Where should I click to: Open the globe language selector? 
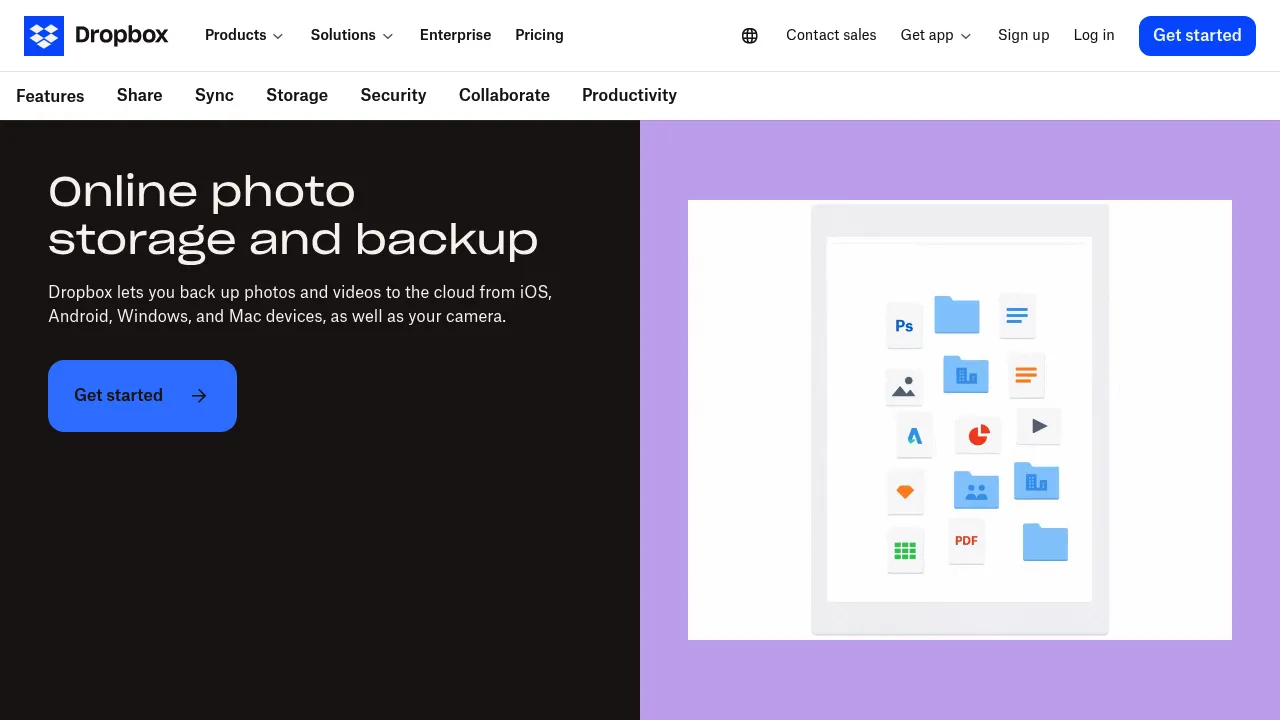click(750, 36)
